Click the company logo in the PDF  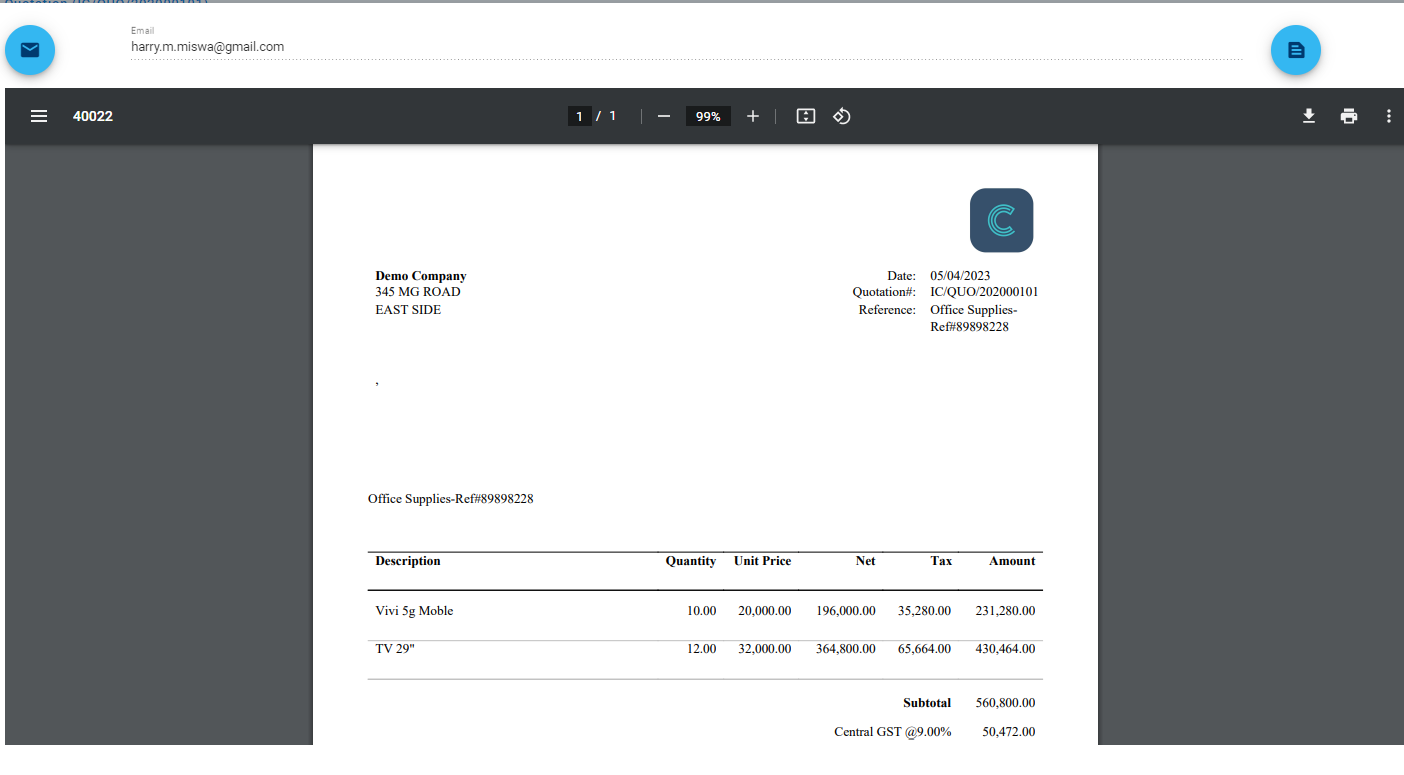(x=1001, y=220)
